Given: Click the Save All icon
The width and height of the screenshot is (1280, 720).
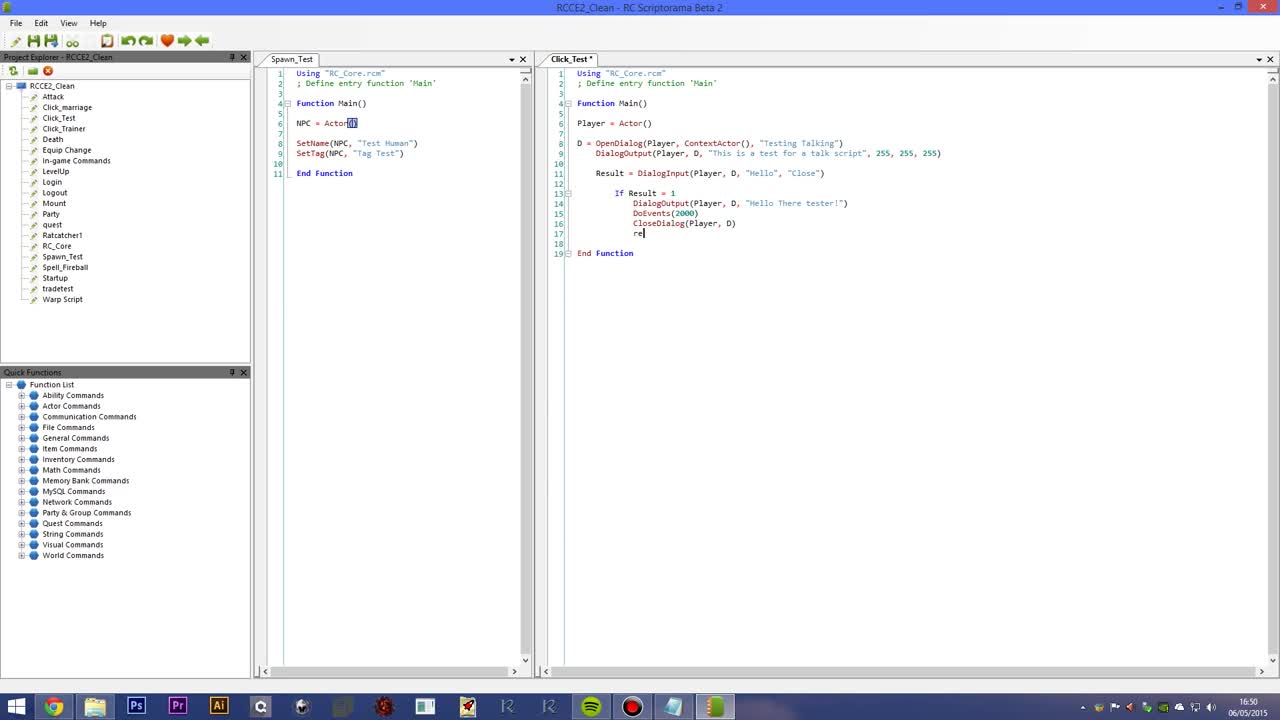Looking at the screenshot, I should click(x=48, y=40).
